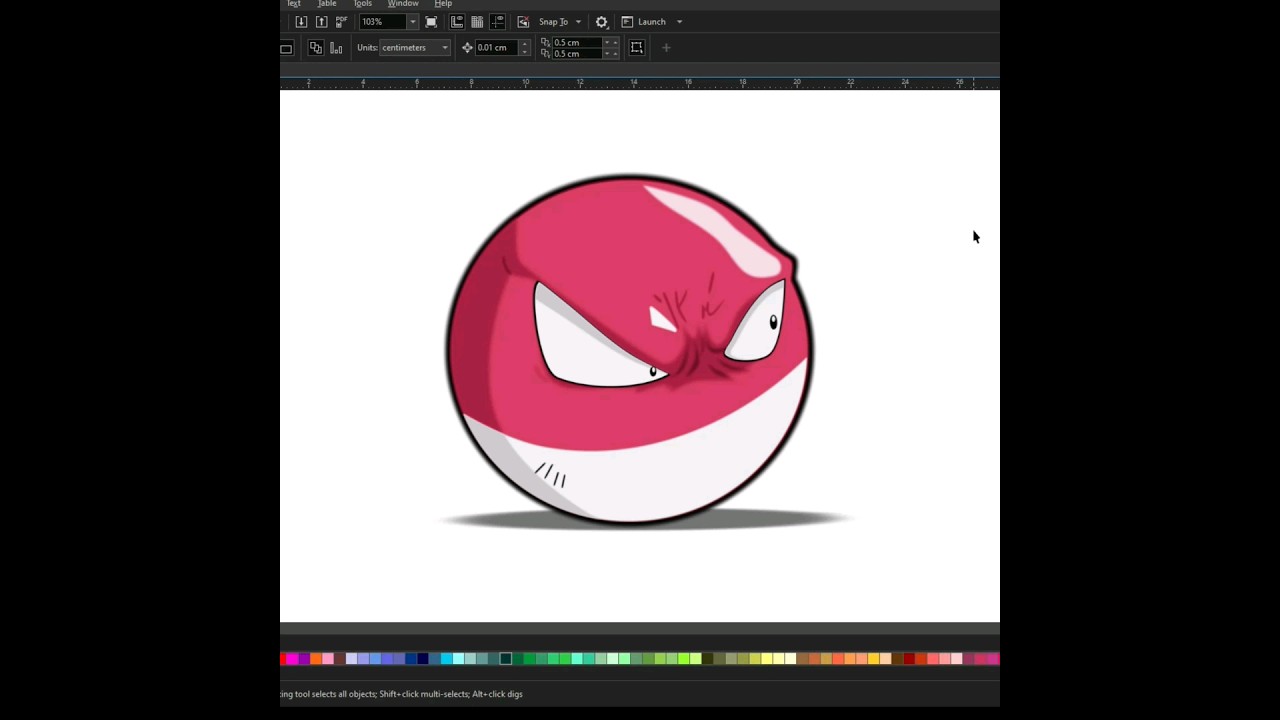Image resolution: width=1280 pixels, height=720 pixels.
Task: Click the nudge distance 0.01 cm field
Action: pyautogui.click(x=497, y=48)
